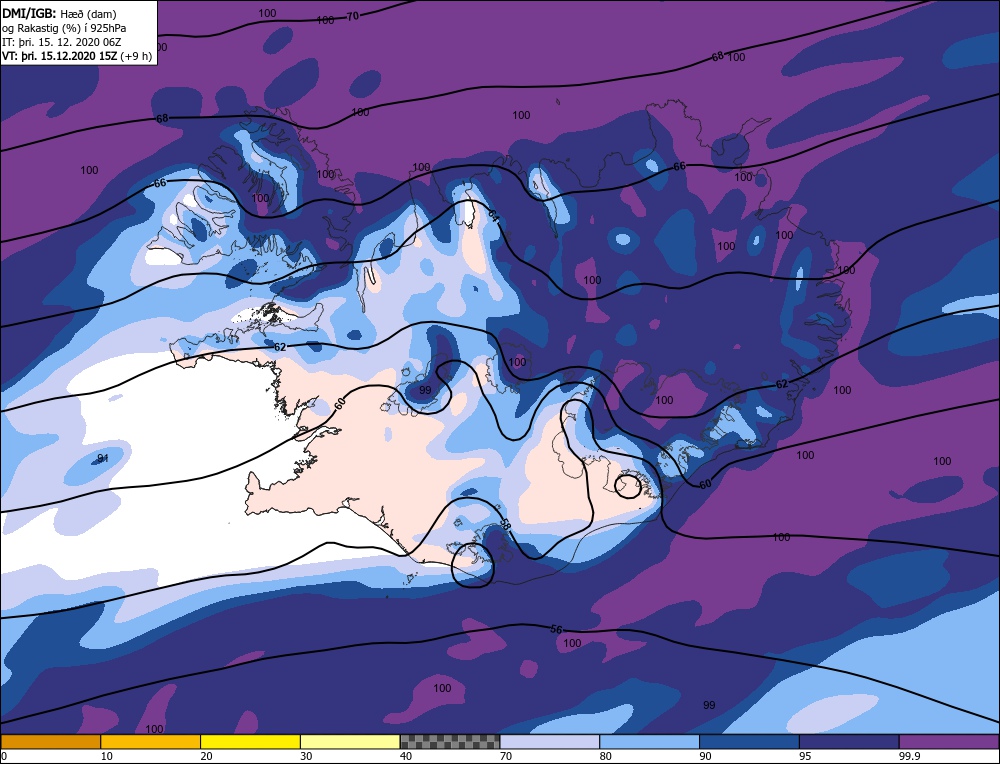Click the '40' legend scale label
Viewport: 1000px width, 764px height.
(x=406, y=756)
